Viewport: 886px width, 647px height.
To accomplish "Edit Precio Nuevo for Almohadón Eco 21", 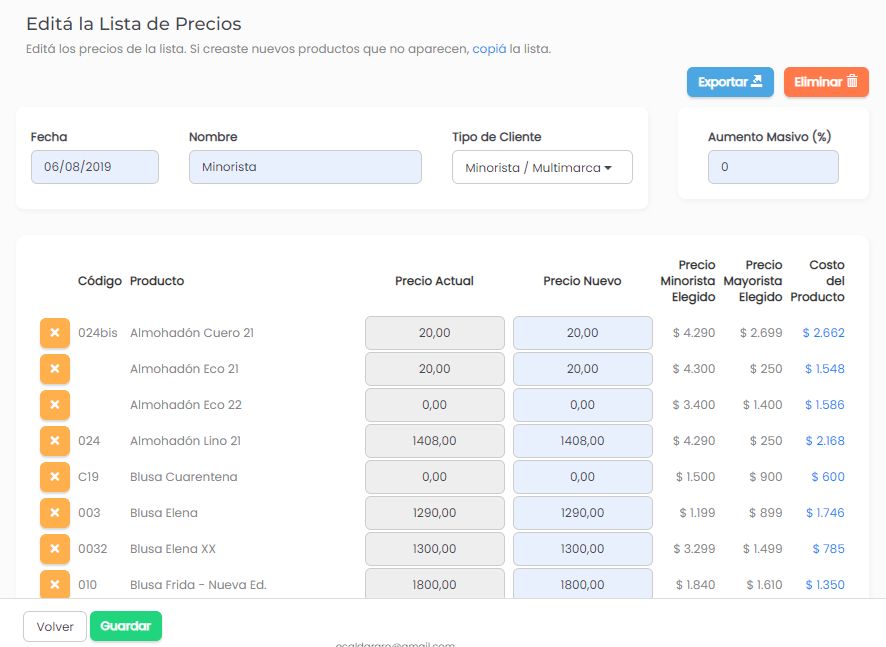I will coord(583,369).
